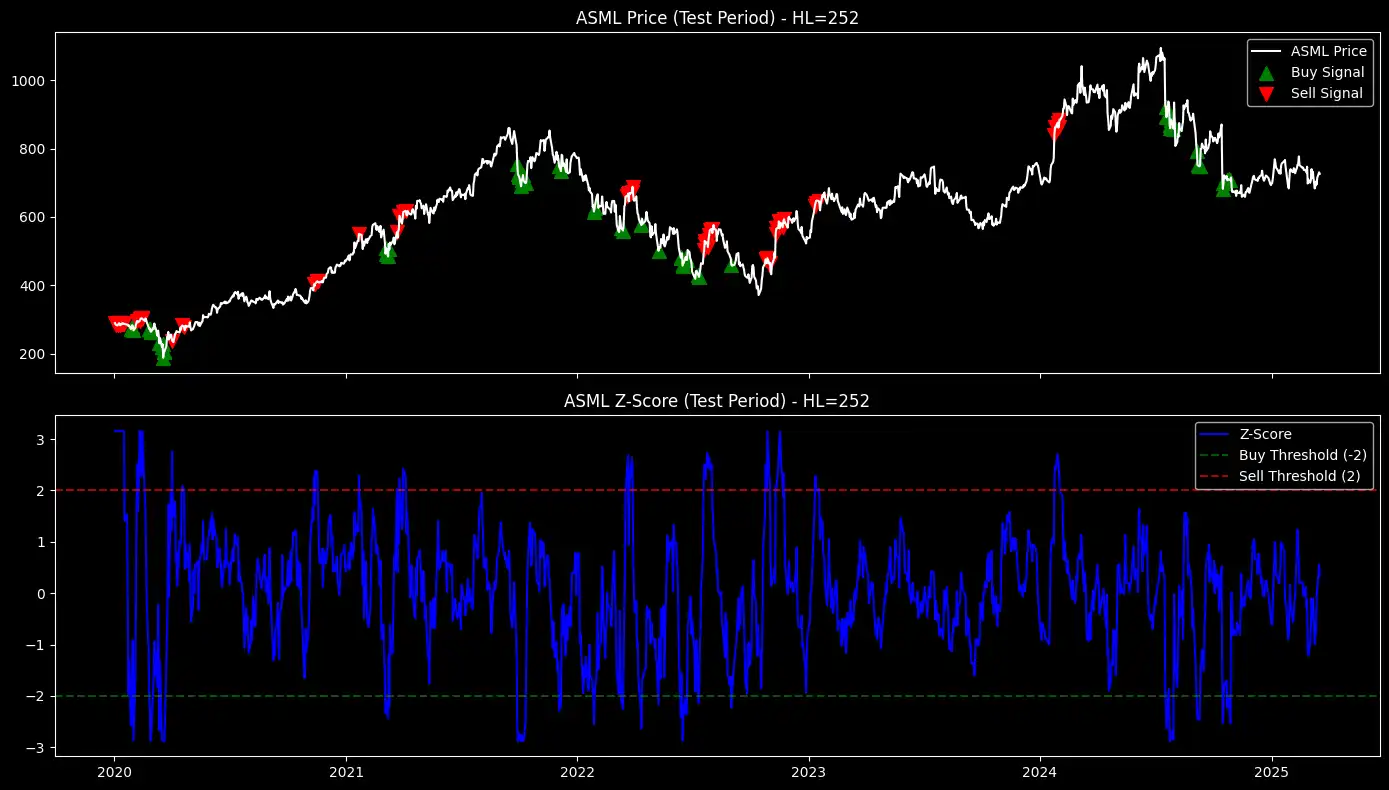Click the buy markers cluster in late 2024
Image resolution: width=1389 pixels, height=790 pixels.
click(x=1225, y=186)
